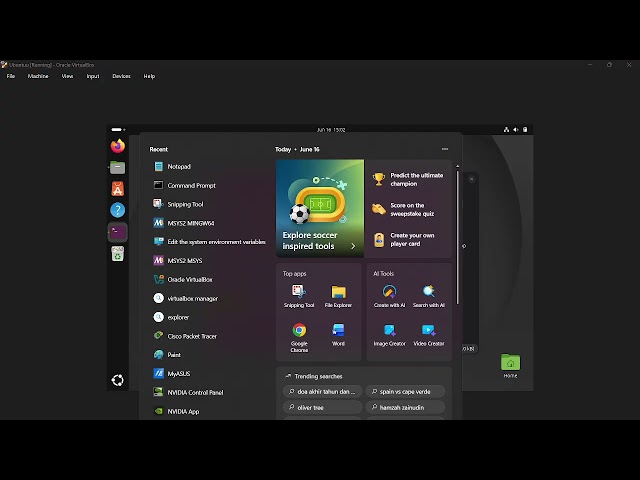640x480 pixels.
Task: Open Explore soccer inspired tools card
Action: (x=320, y=208)
